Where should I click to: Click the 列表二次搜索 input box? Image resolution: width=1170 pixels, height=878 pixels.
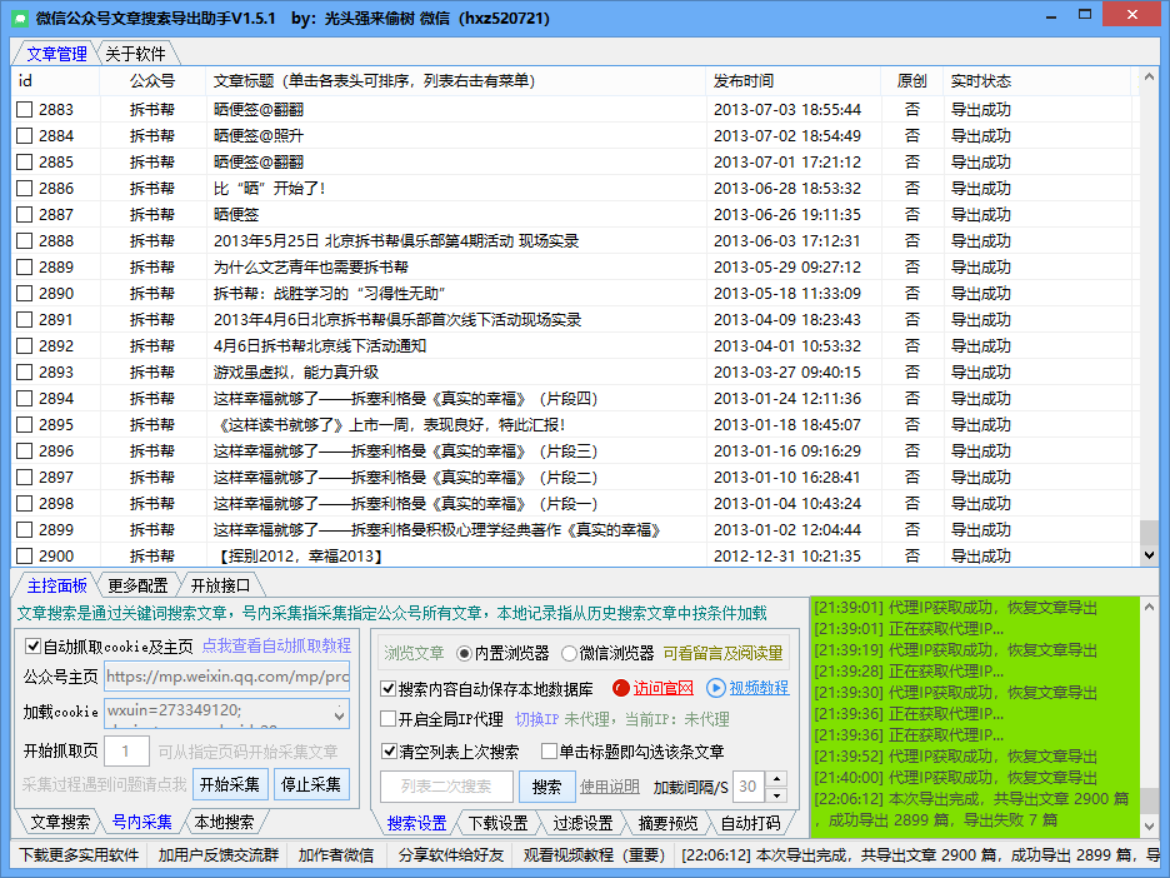click(x=446, y=786)
